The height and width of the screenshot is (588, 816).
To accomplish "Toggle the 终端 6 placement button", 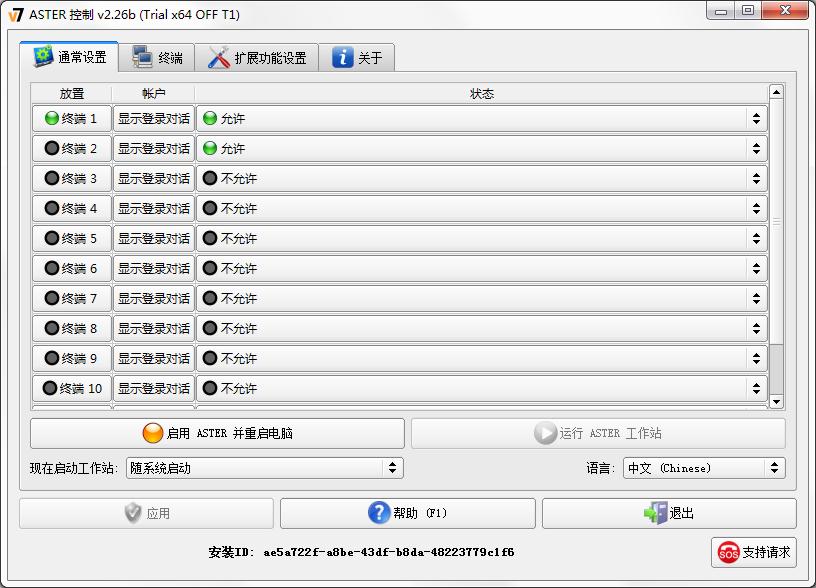I will [x=72, y=269].
